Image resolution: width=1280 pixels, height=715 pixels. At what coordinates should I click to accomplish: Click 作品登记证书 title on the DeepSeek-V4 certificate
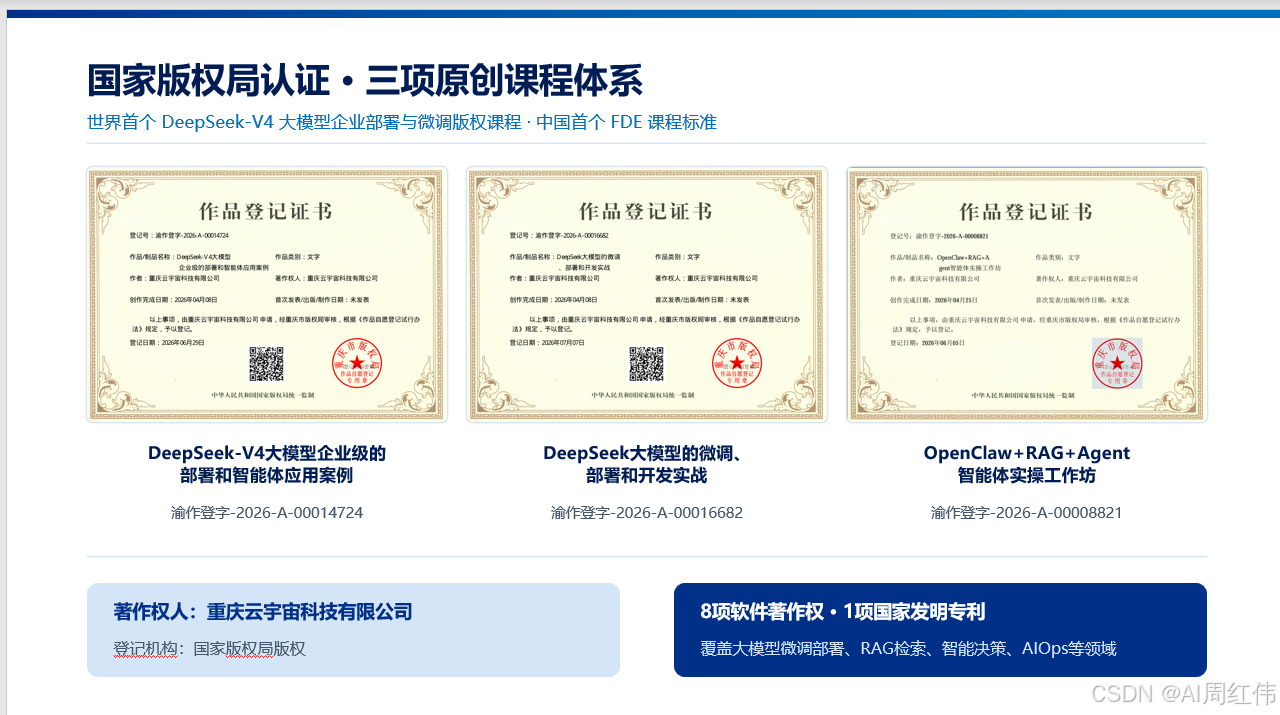click(266, 212)
